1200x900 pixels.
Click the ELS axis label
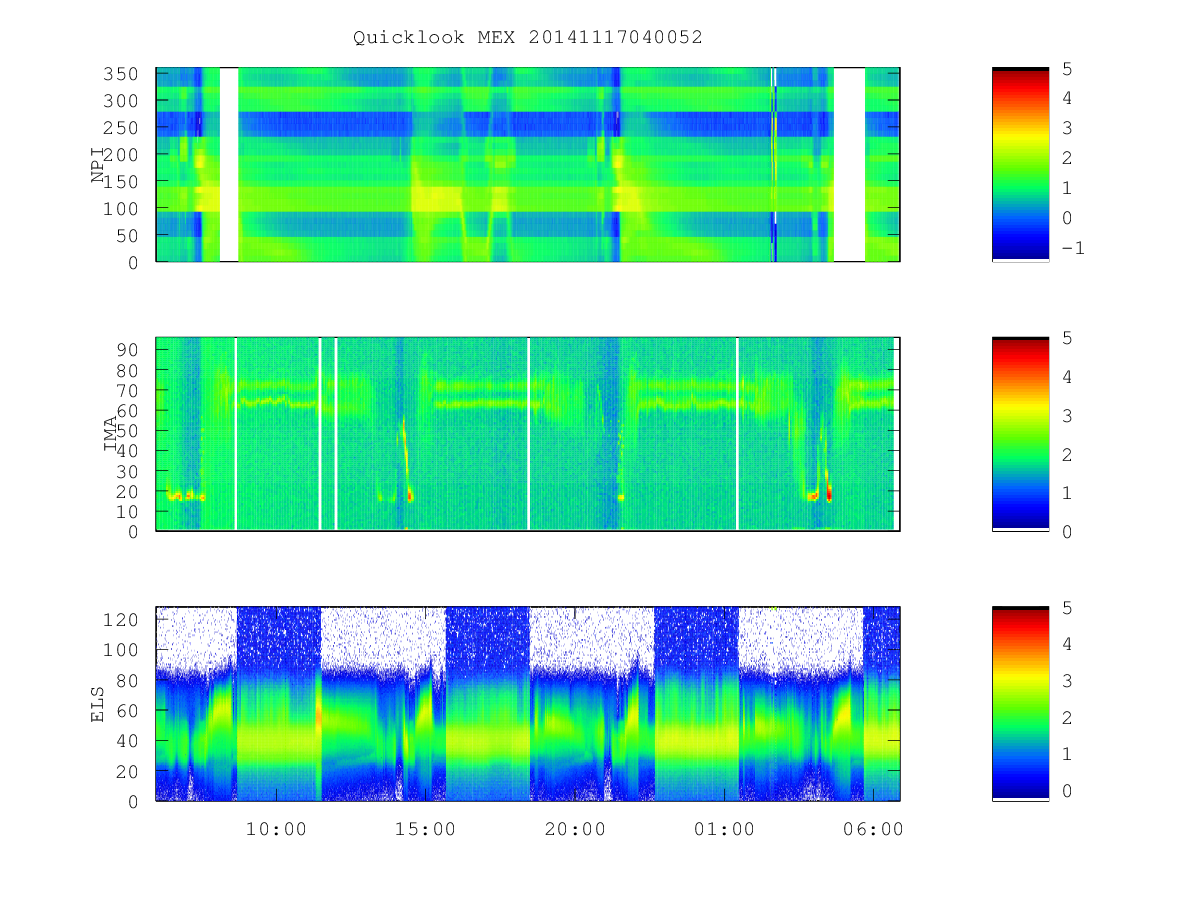pos(98,703)
